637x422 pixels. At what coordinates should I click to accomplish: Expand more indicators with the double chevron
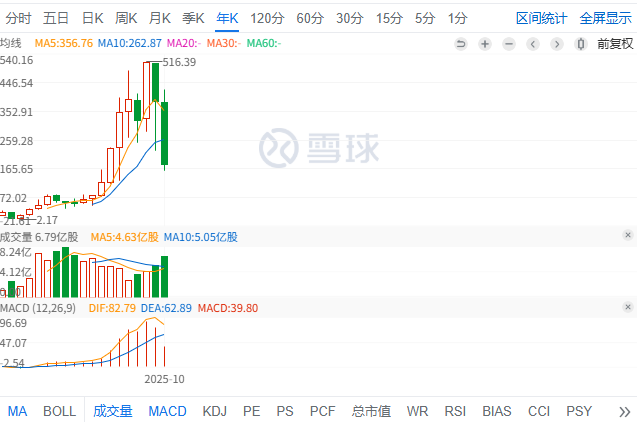(x=624, y=411)
